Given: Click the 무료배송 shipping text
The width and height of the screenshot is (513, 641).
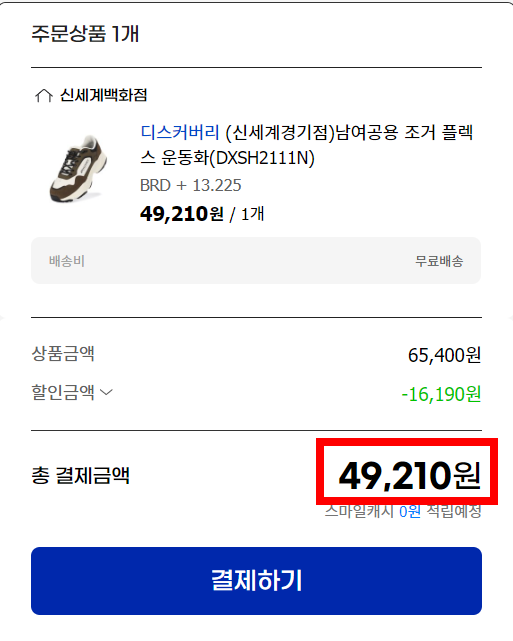Looking at the screenshot, I should click(x=439, y=261).
